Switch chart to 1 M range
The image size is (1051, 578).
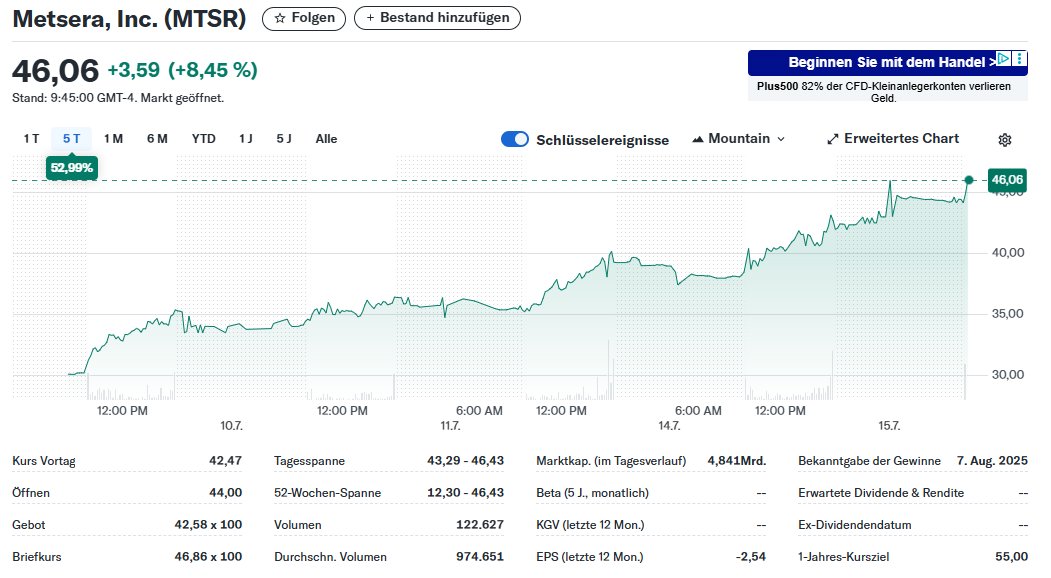coord(113,139)
